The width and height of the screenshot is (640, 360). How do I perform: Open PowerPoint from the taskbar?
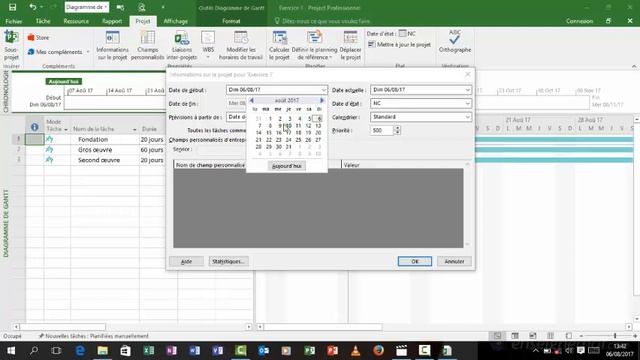[332, 350]
